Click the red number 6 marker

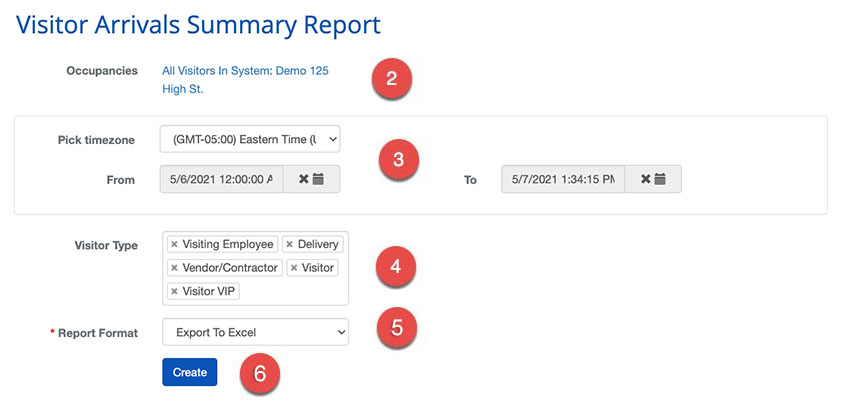[x=259, y=373]
